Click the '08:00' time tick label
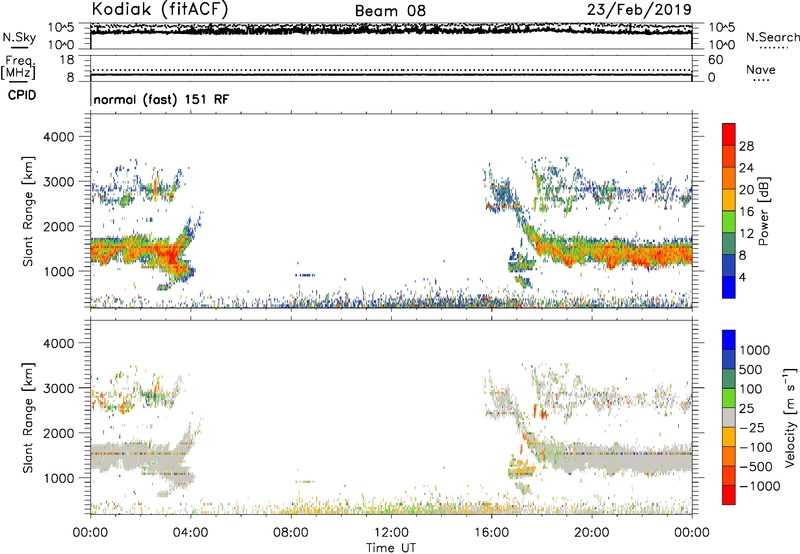The width and height of the screenshot is (800, 554). (x=291, y=533)
